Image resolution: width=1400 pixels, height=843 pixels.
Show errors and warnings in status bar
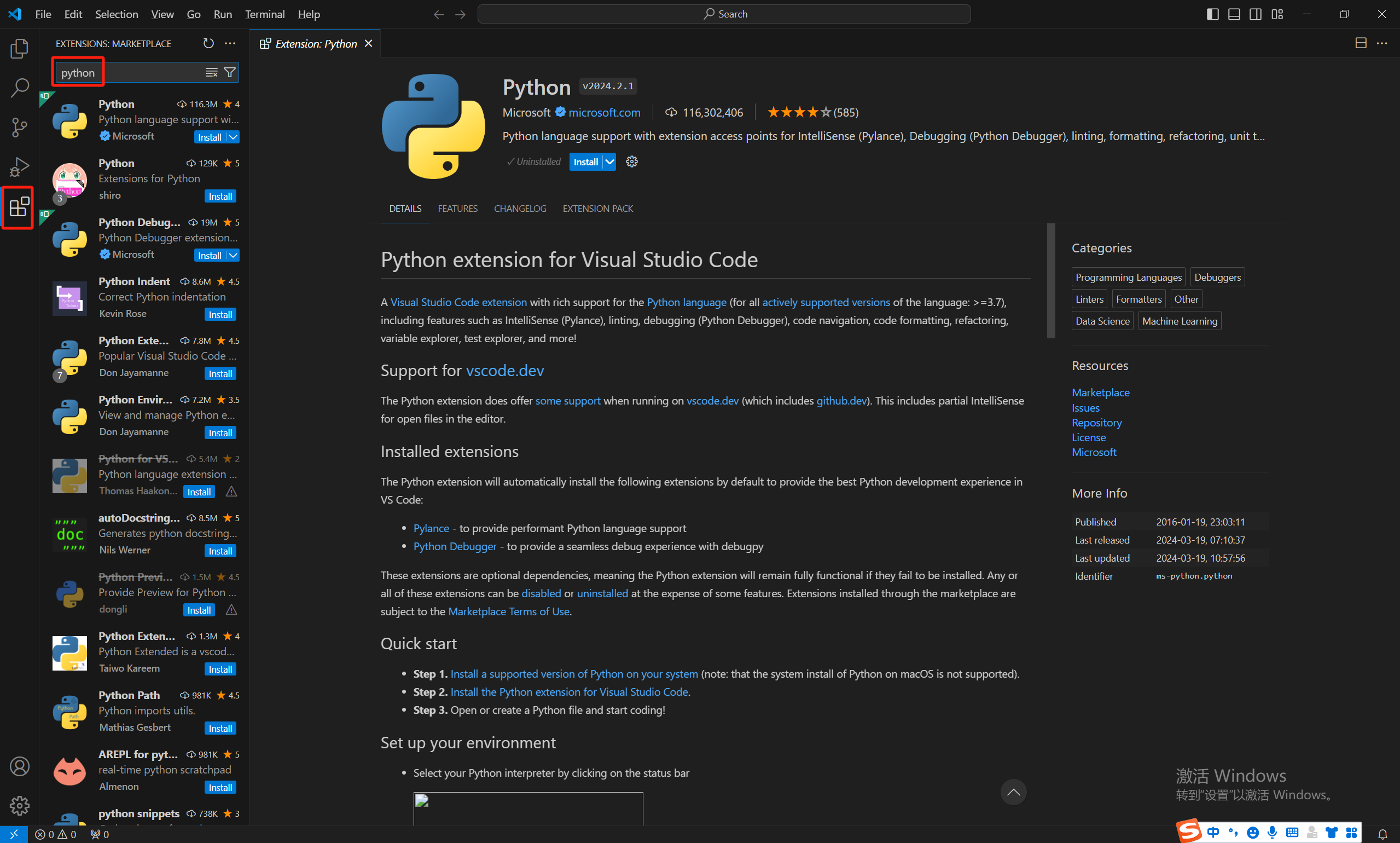click(x=56, y=834)
